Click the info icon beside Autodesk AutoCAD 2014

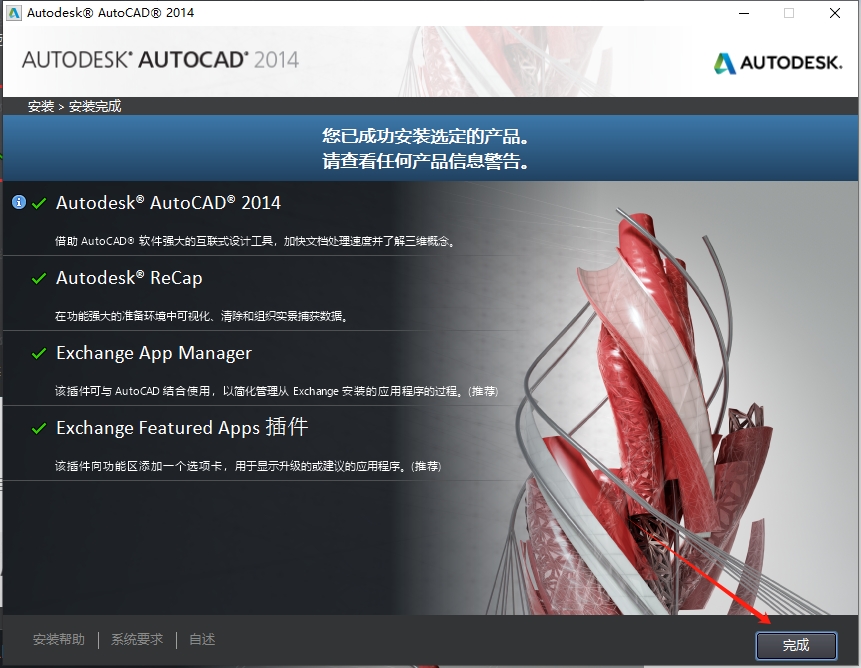coord(18,202)
